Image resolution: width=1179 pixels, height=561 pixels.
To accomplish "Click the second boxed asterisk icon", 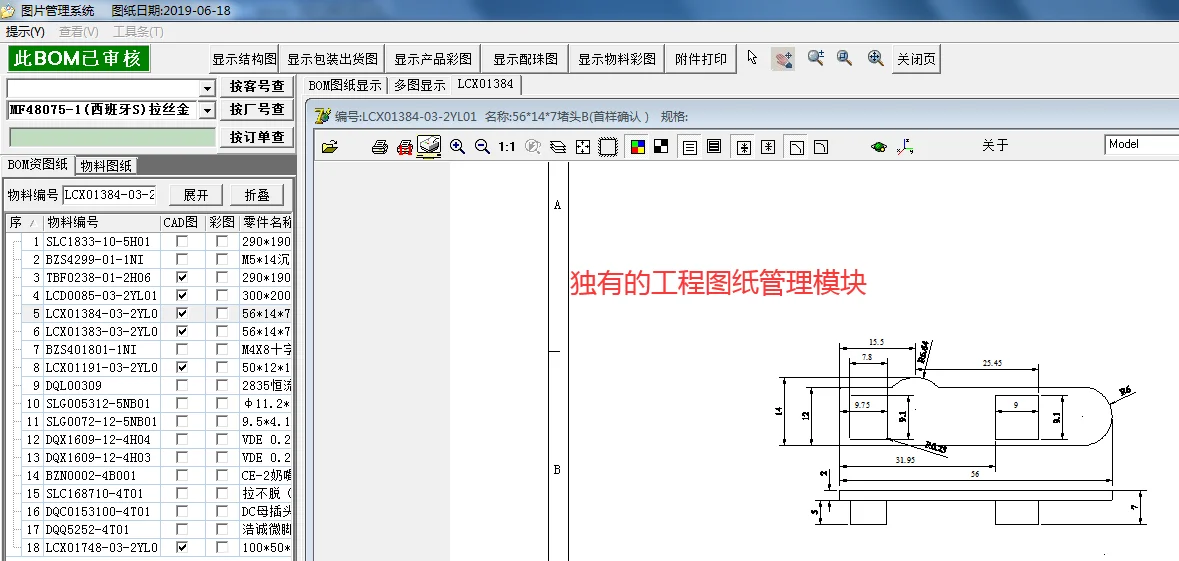I will 768,147.
